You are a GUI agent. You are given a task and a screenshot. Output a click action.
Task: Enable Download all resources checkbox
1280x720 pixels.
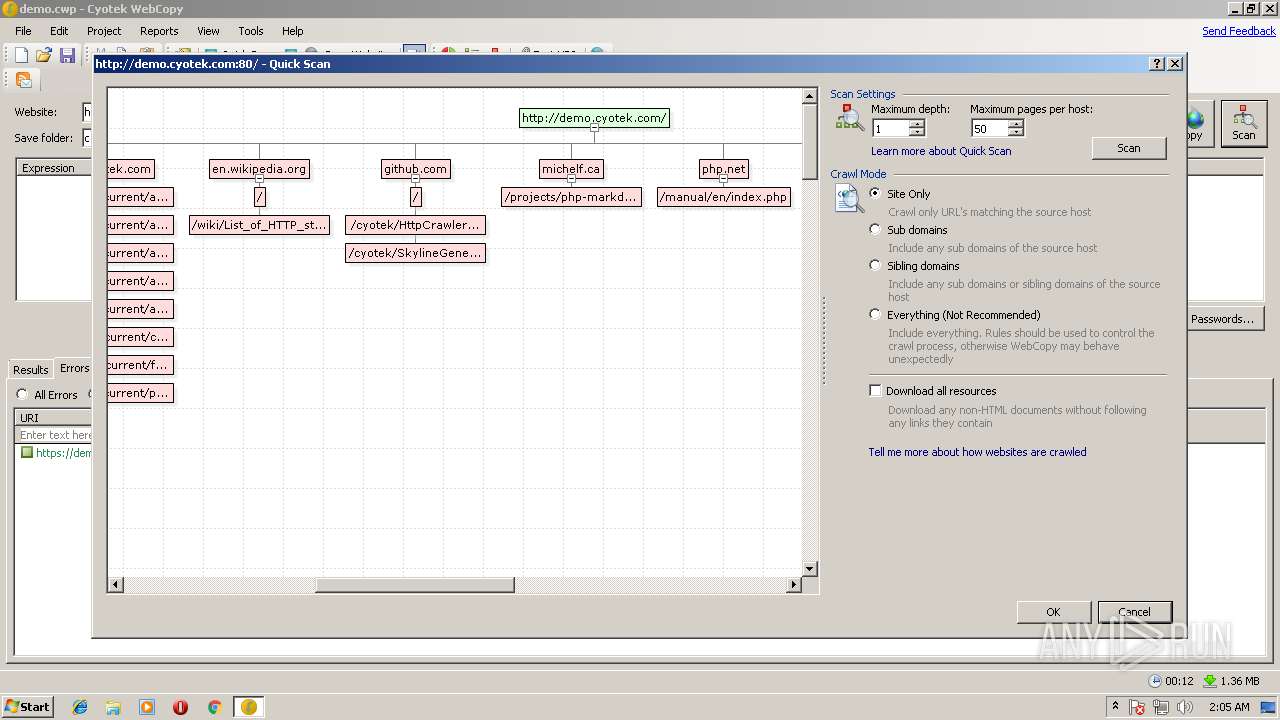(876, 391)
